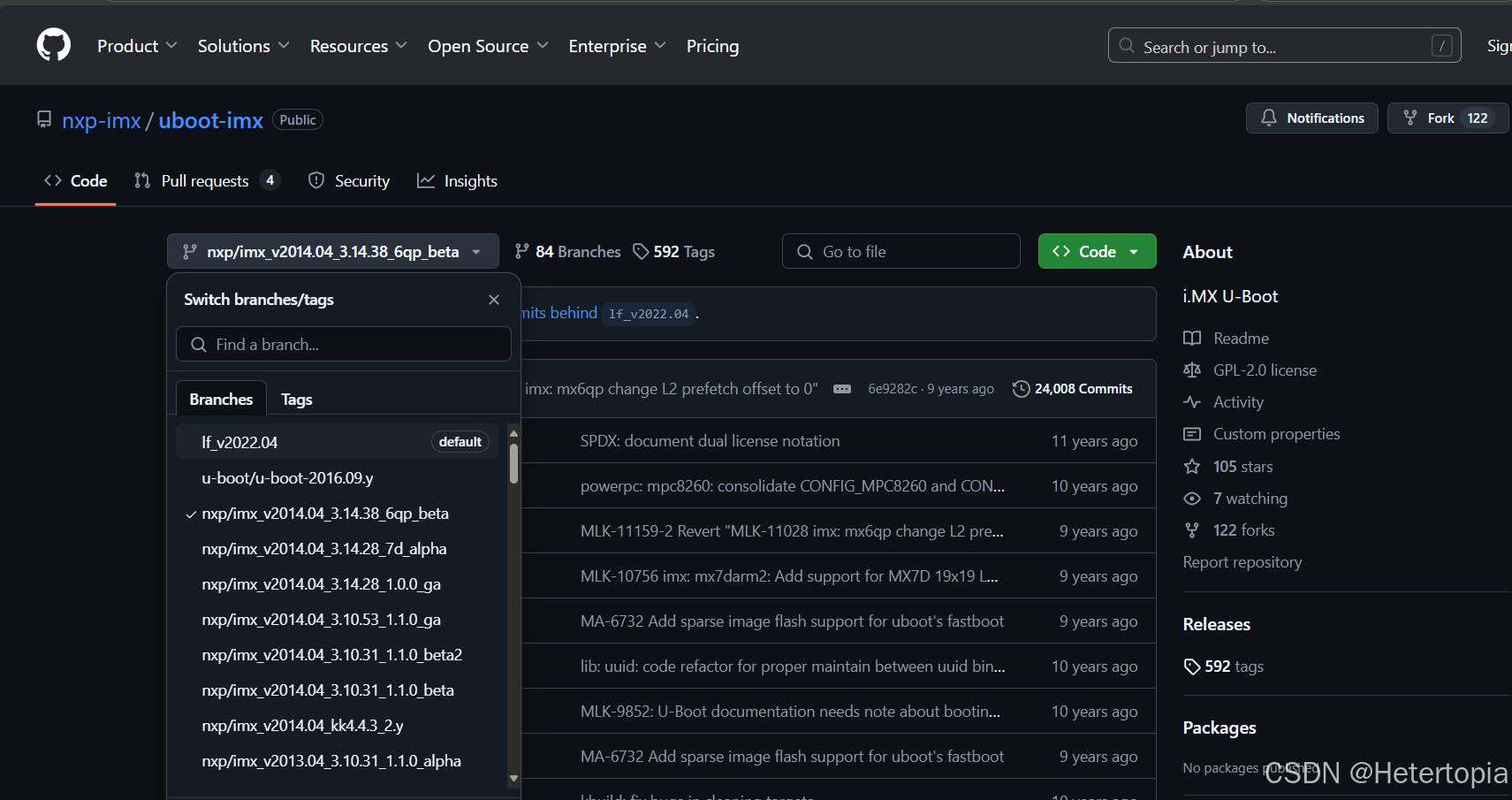Expand the Product menu
Viewport: 1512px width, 800px height.
point(137,46)
